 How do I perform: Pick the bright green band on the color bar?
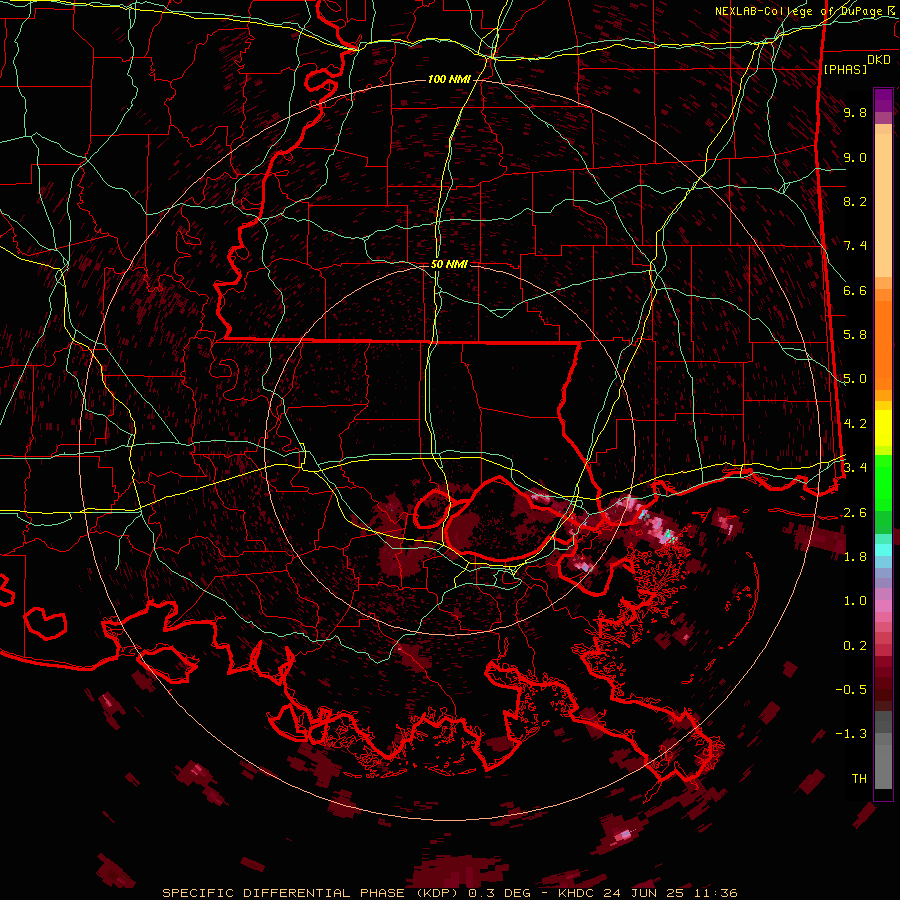point(883,483)
